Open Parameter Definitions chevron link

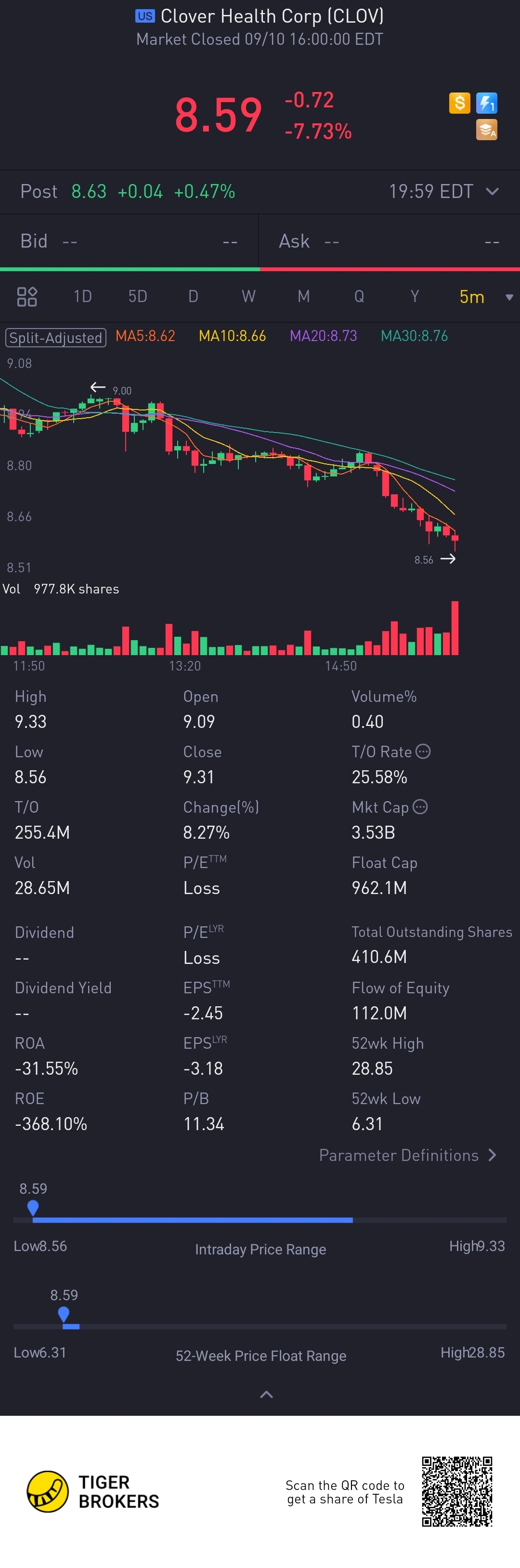pyautogui.click(x=408, y=1155)
